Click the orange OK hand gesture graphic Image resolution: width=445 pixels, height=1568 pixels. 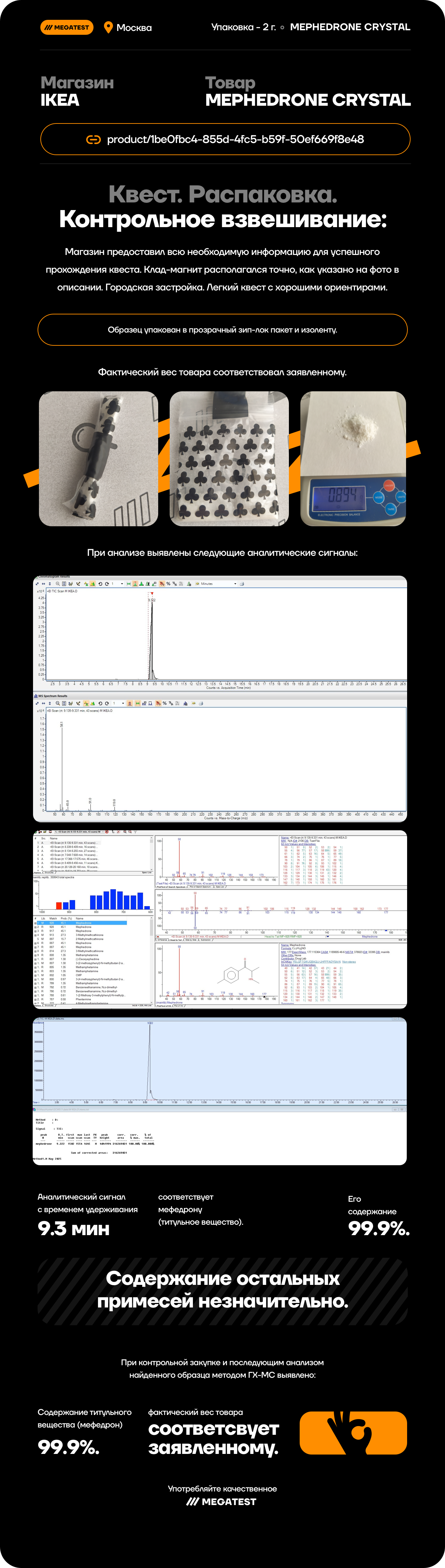[353, 1433]
